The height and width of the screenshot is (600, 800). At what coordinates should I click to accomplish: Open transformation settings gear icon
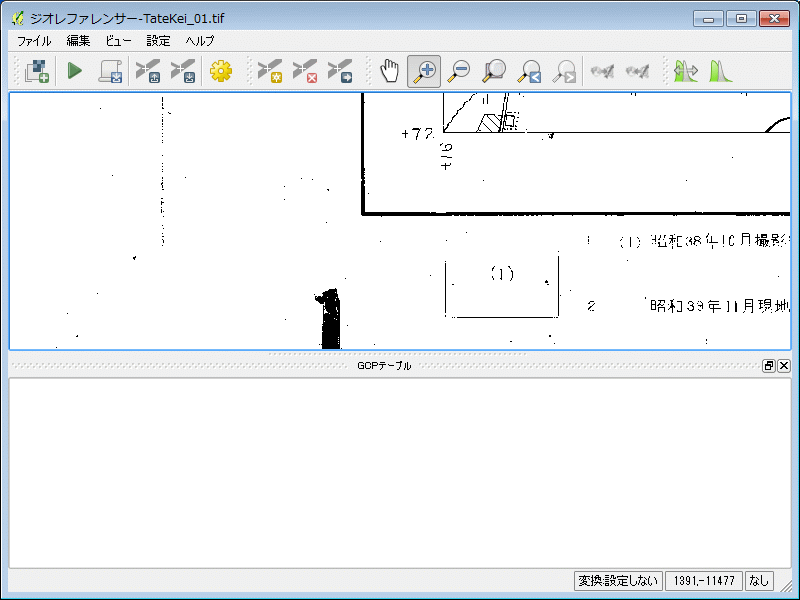coord(221,71)
